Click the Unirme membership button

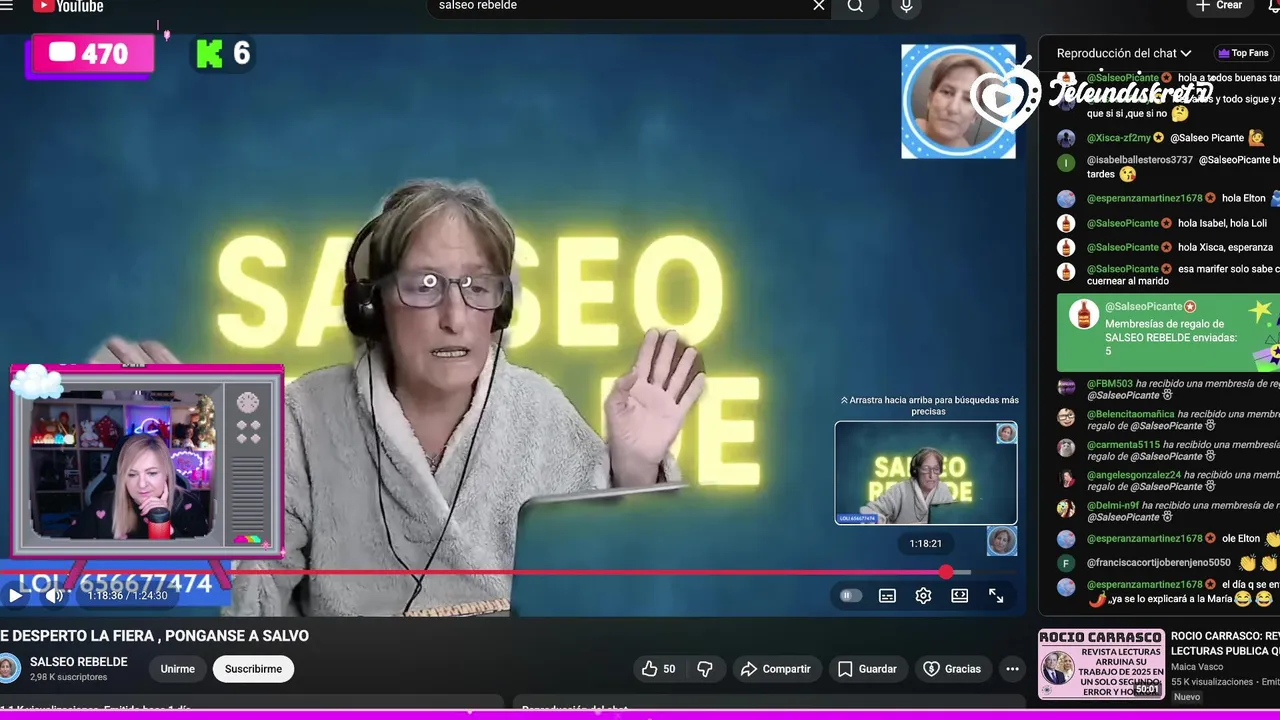178,669
